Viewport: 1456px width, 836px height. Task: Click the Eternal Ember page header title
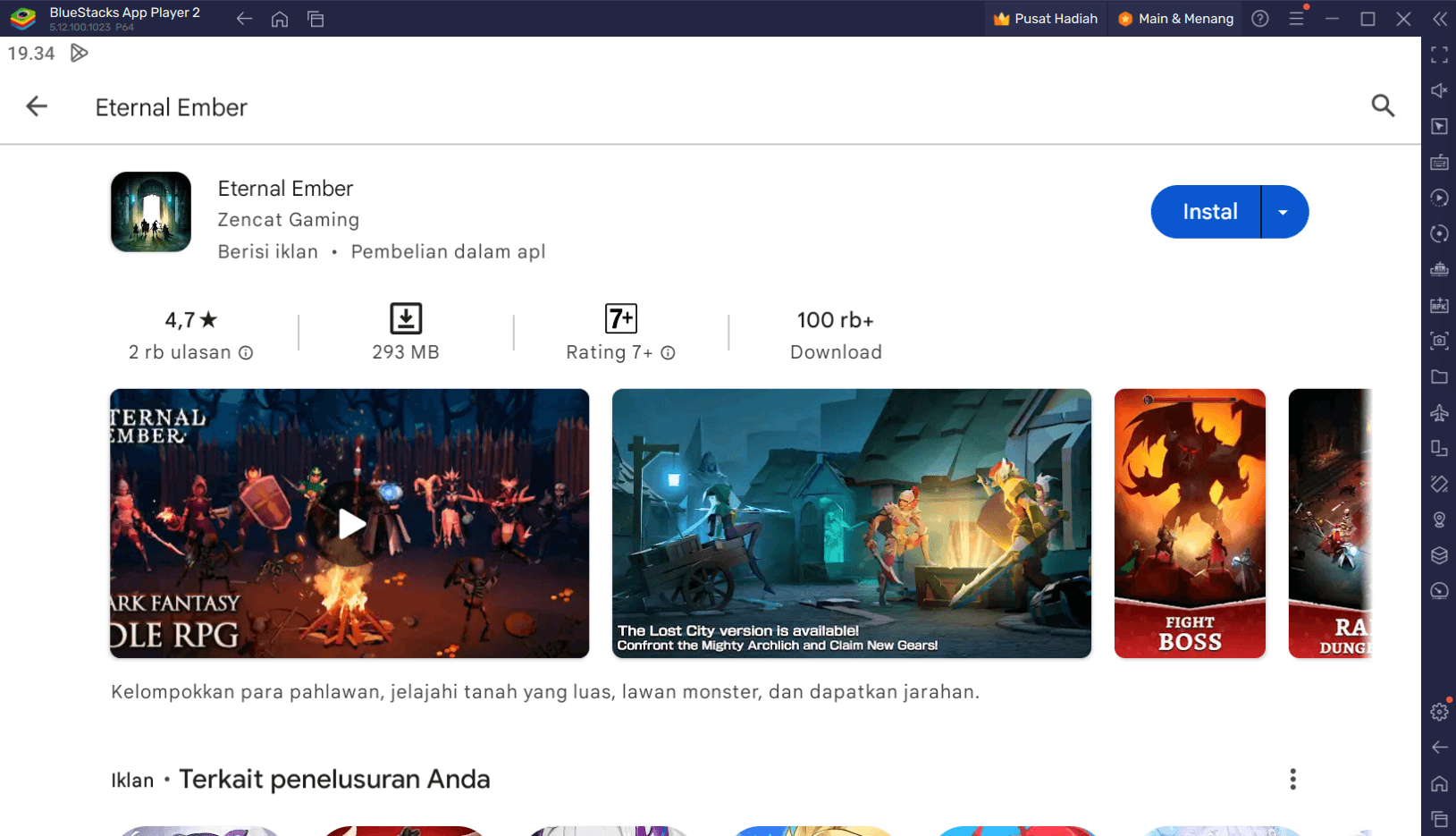(x=172, y=107)
